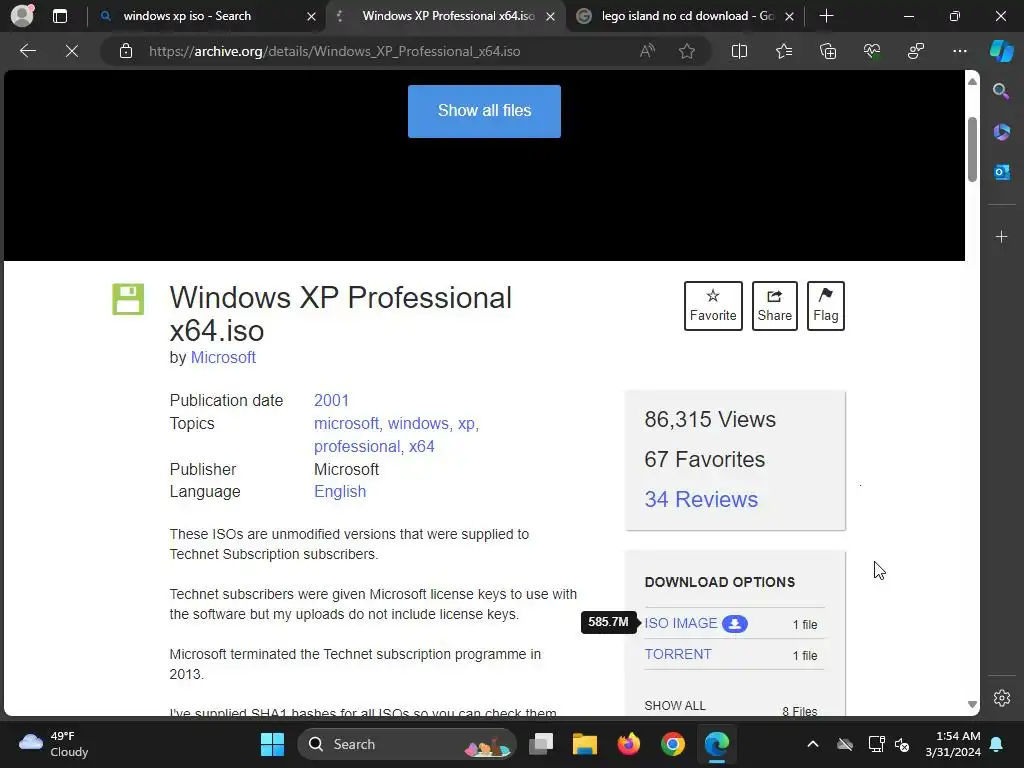Click SHOW ALL files link
The width and height of the screenshot is (1024, 768).
(x=675, y=706)
